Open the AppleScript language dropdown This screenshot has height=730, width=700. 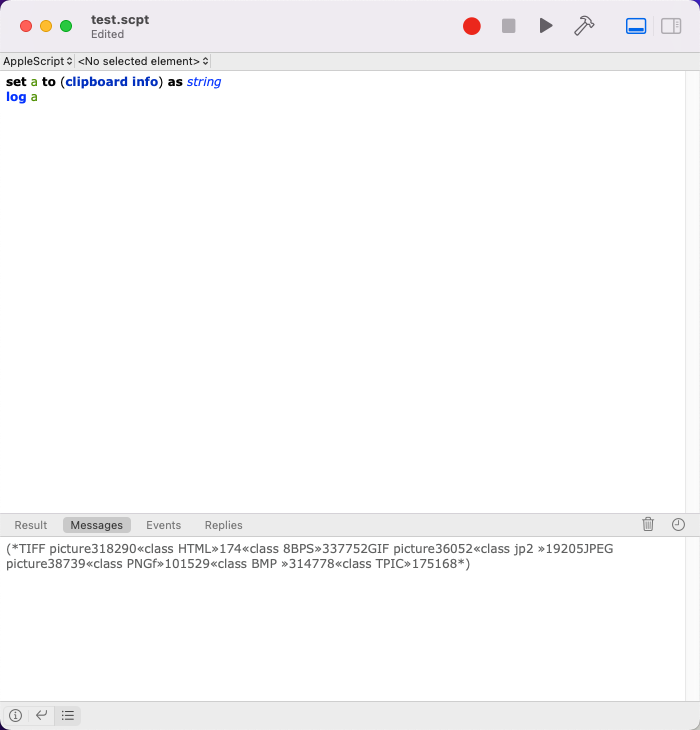point(37,61)
